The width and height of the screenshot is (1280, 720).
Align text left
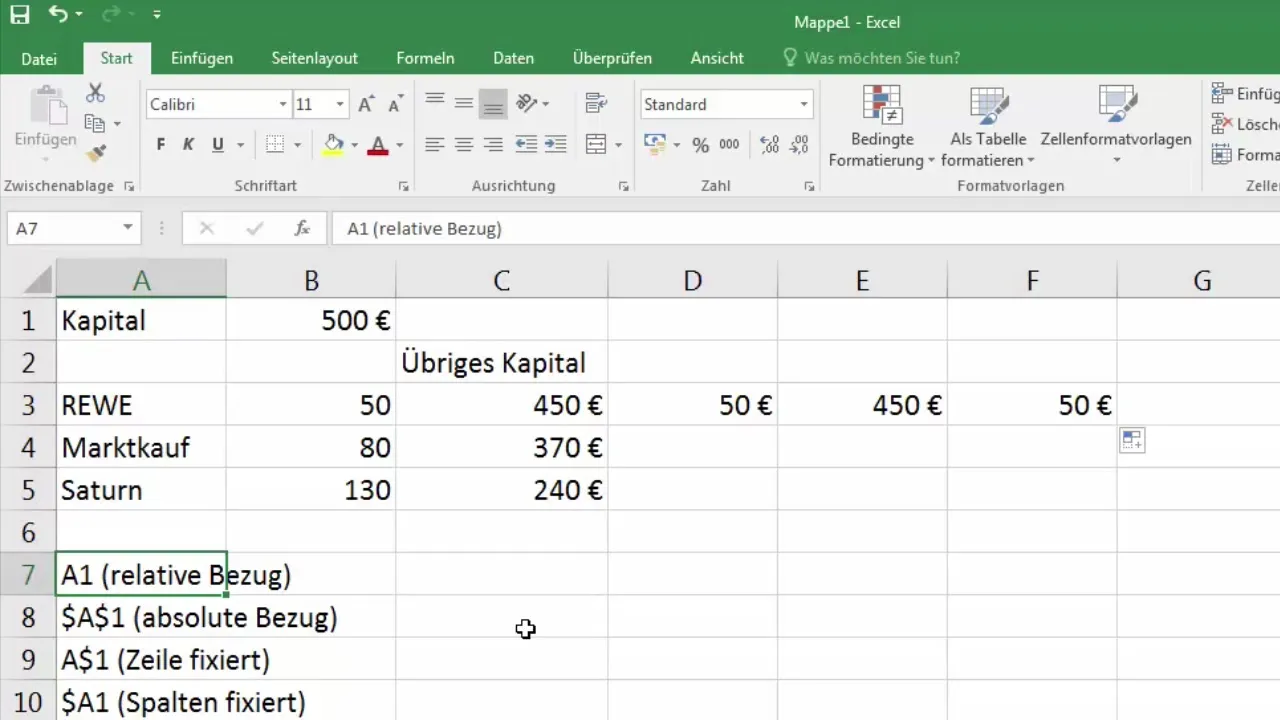tap(434, 145)
